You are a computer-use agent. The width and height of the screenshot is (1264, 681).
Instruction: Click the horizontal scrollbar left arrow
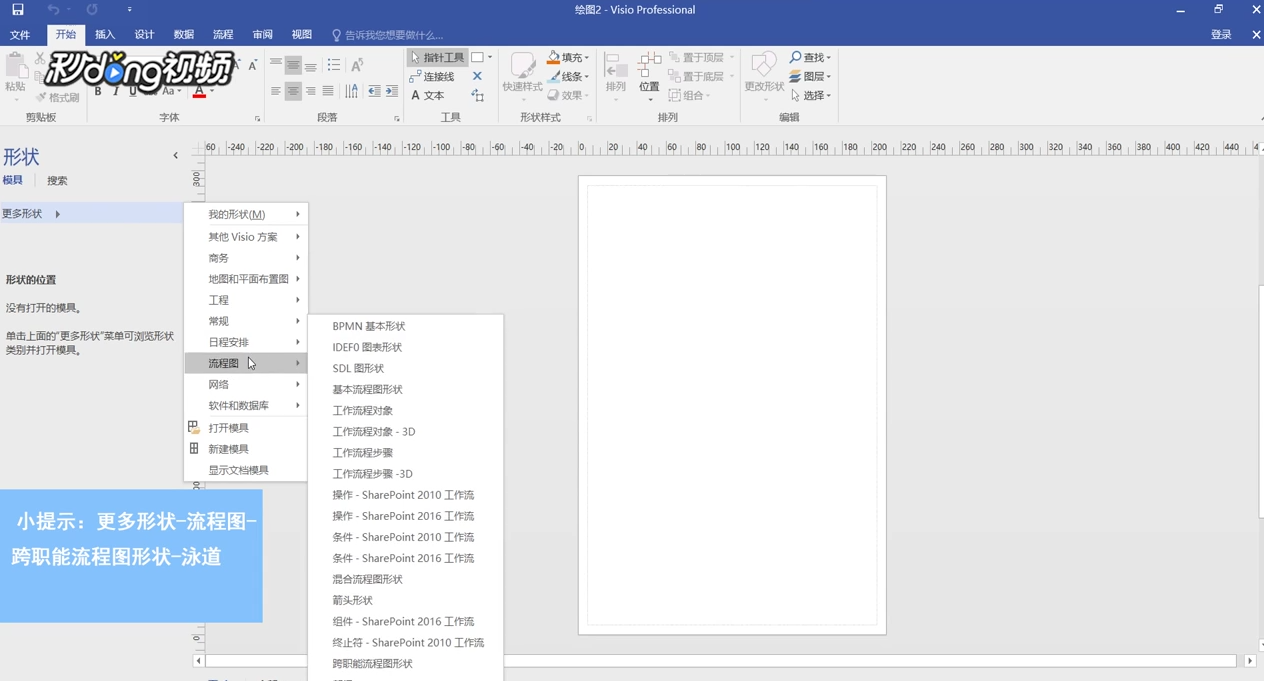[x=198, y=661]
